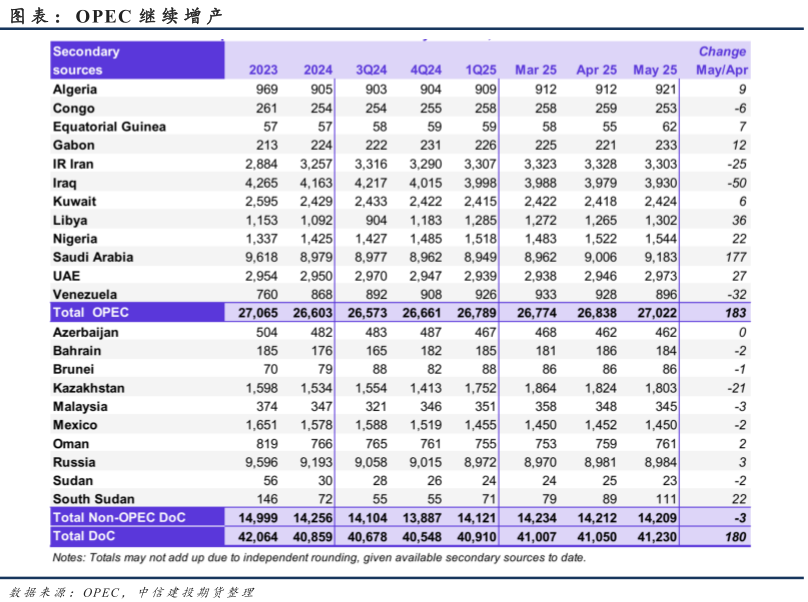Screen dimensions: 808x602
Task: Click the notes line about independent rounding
Action: click(319, 558)
